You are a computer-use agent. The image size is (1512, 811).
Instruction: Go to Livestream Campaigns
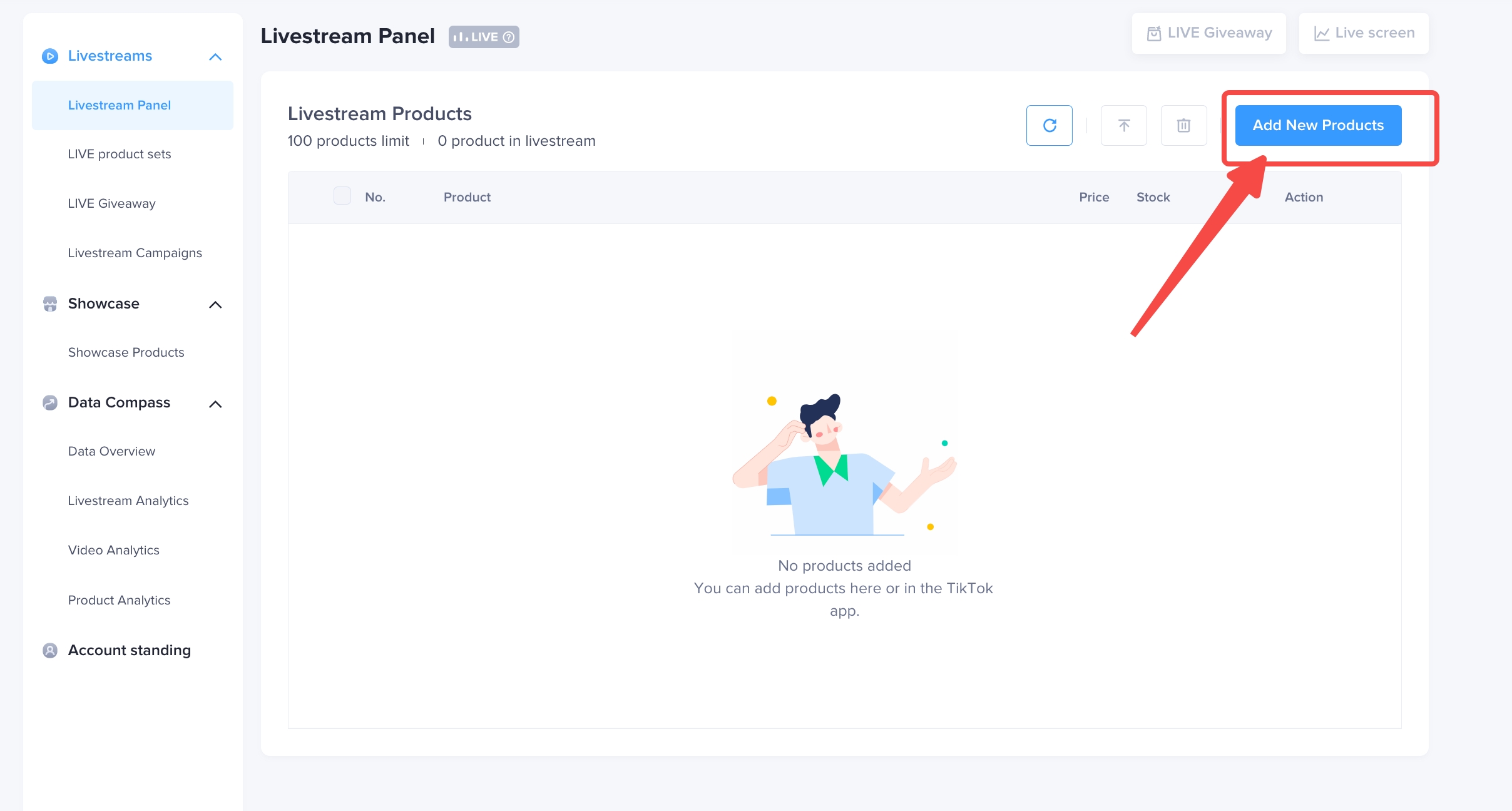point(135,253)
